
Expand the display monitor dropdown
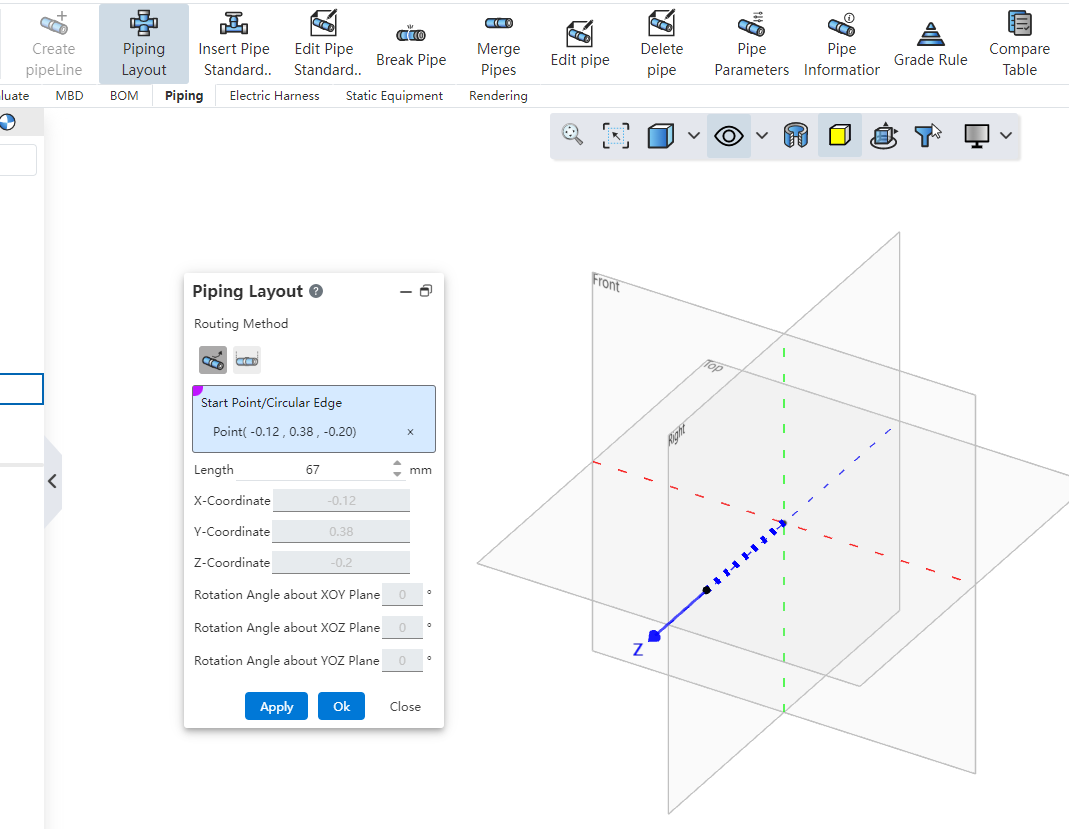[1006, 134]
